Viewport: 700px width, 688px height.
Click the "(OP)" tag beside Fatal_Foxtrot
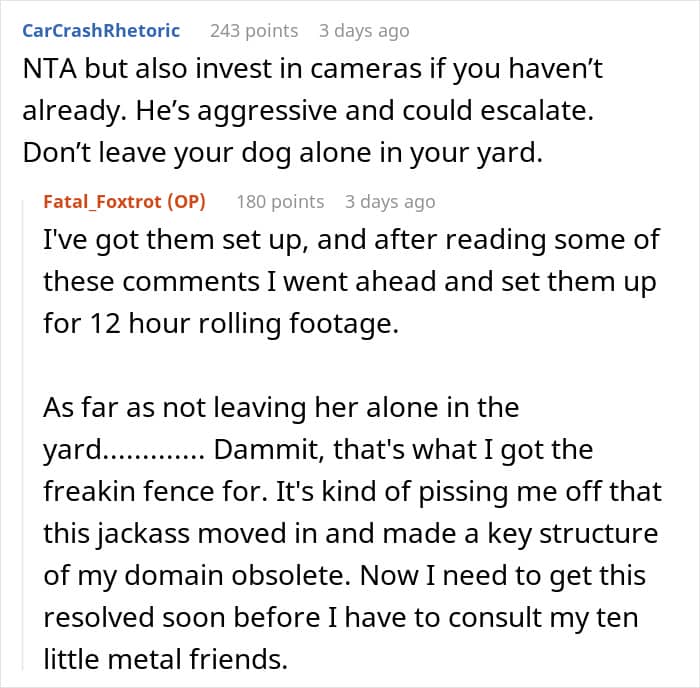[186, 201]
